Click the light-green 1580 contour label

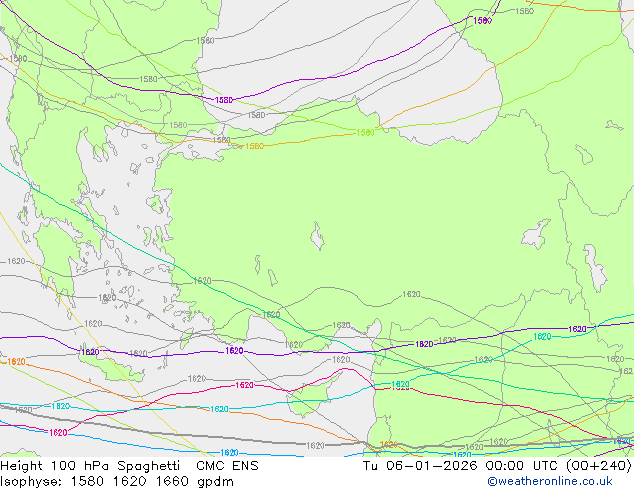365,133
